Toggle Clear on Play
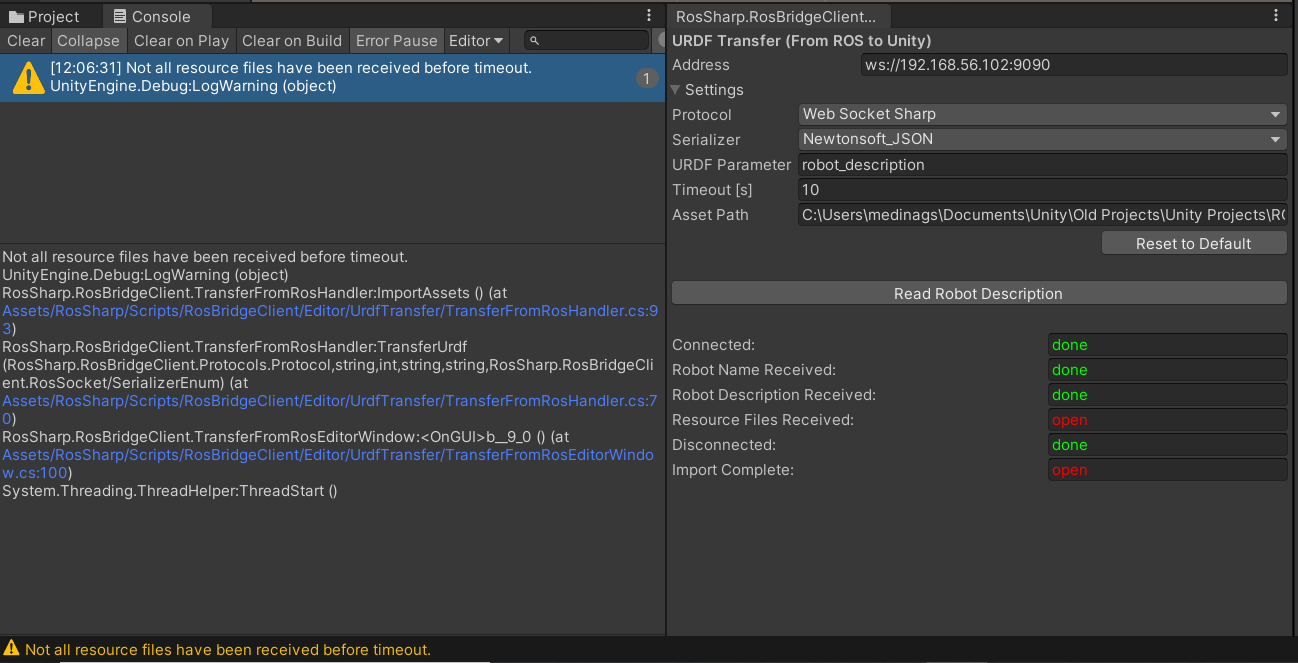The height and width of the screenshot is (663, 1298). tap(180, 41)
